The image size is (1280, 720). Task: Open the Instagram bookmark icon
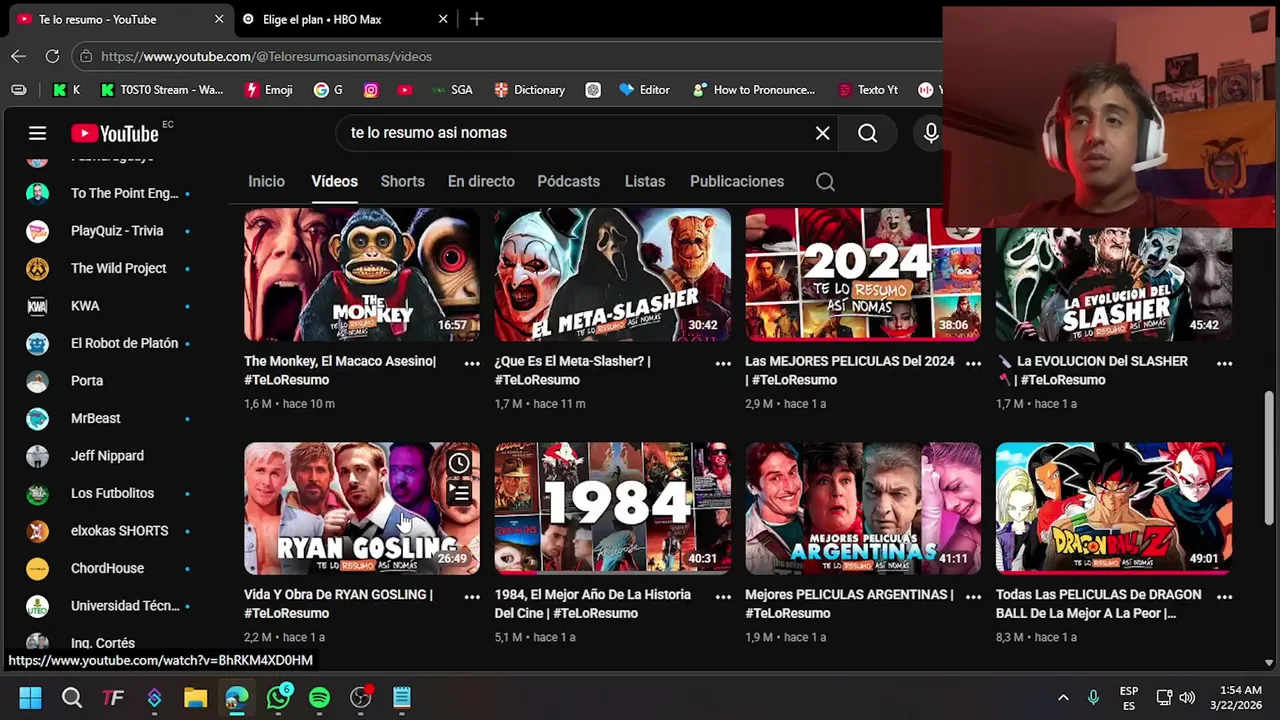pyautogui.click(x=371, y=90)
